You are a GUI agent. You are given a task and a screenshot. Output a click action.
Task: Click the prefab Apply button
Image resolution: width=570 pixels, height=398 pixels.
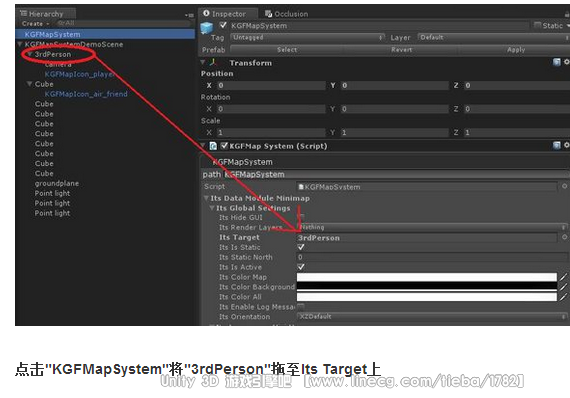pos(516,49)
